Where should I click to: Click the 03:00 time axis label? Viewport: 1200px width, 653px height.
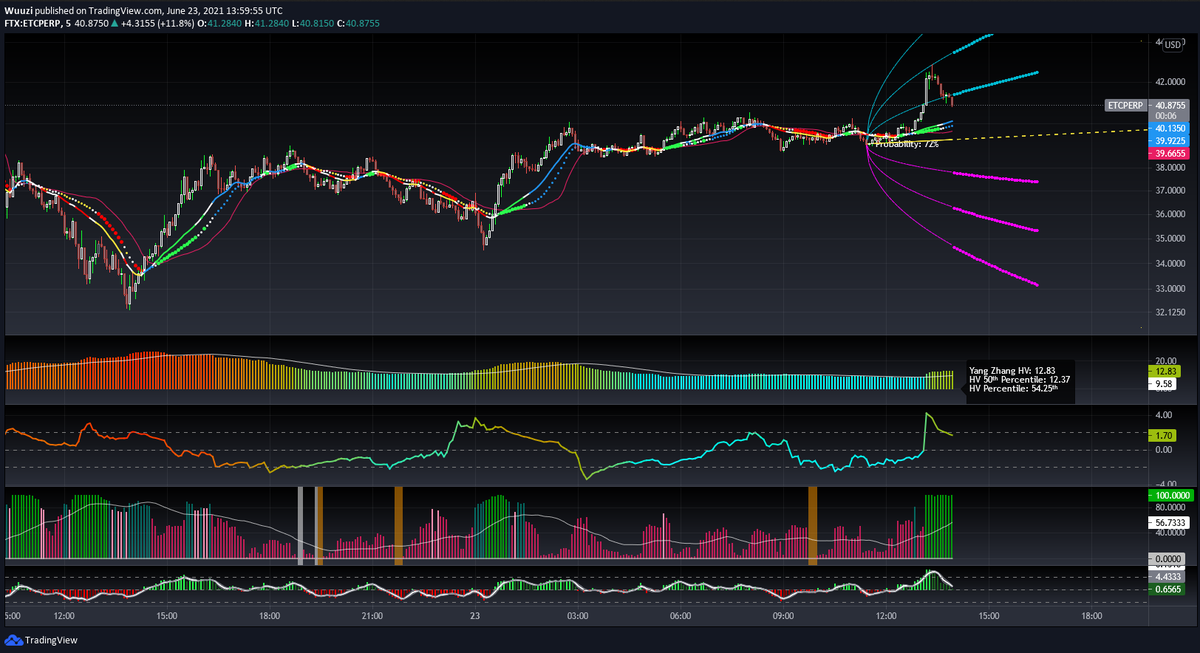pos(577,617)
